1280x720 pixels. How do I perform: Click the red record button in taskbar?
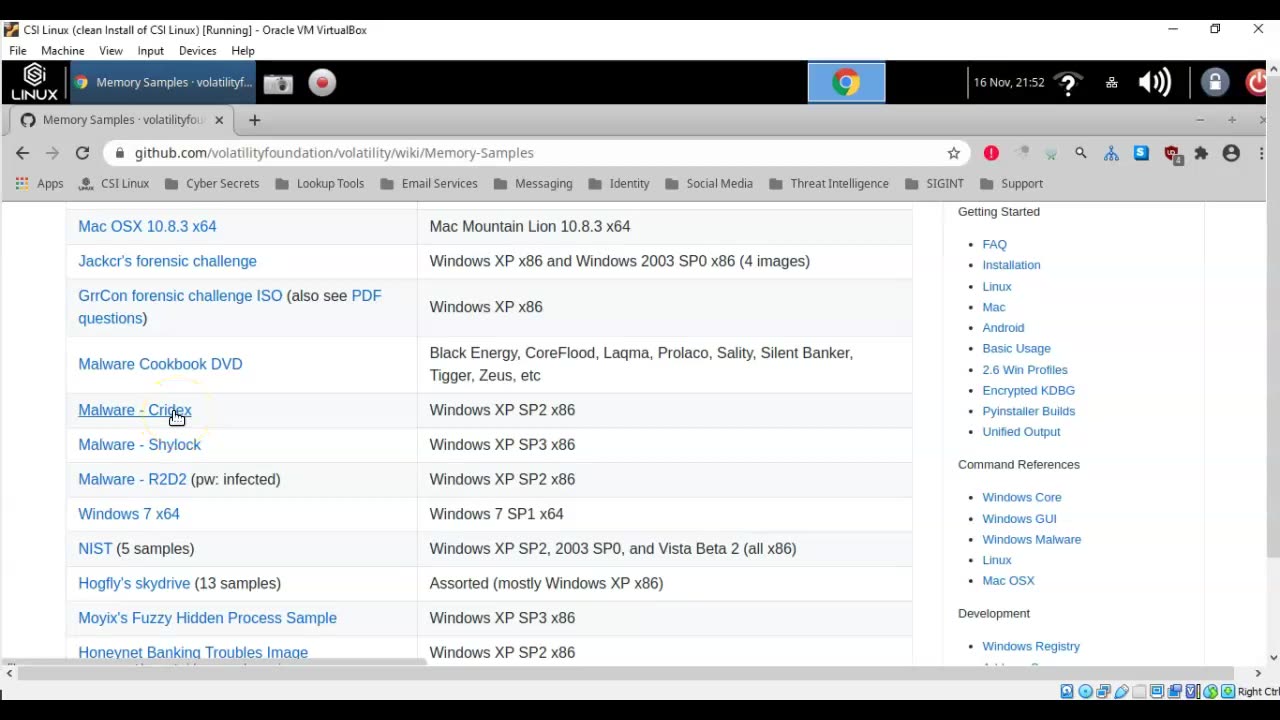[322, 82]
